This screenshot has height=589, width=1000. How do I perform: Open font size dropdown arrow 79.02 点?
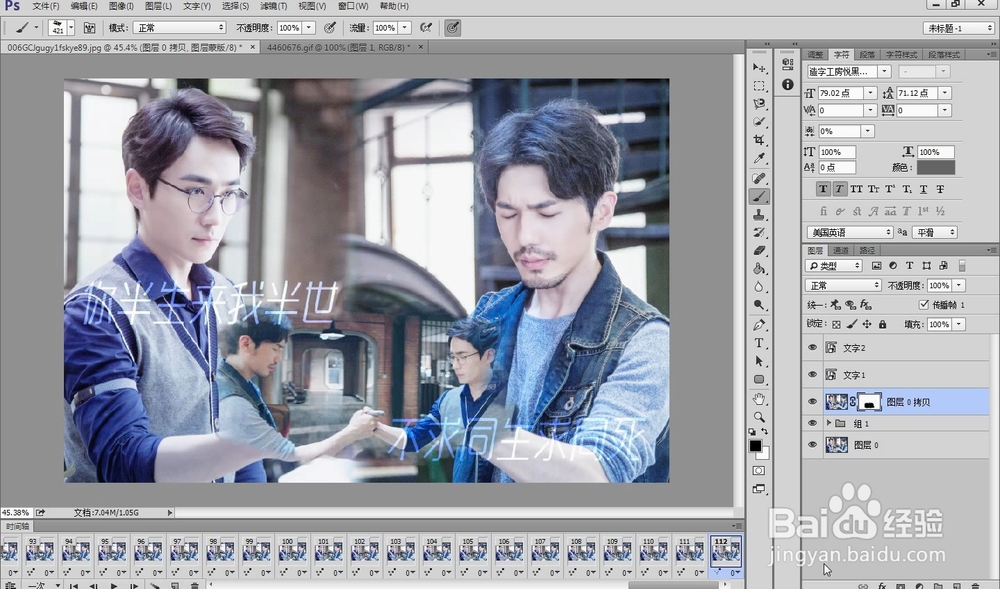click(870, 93)
